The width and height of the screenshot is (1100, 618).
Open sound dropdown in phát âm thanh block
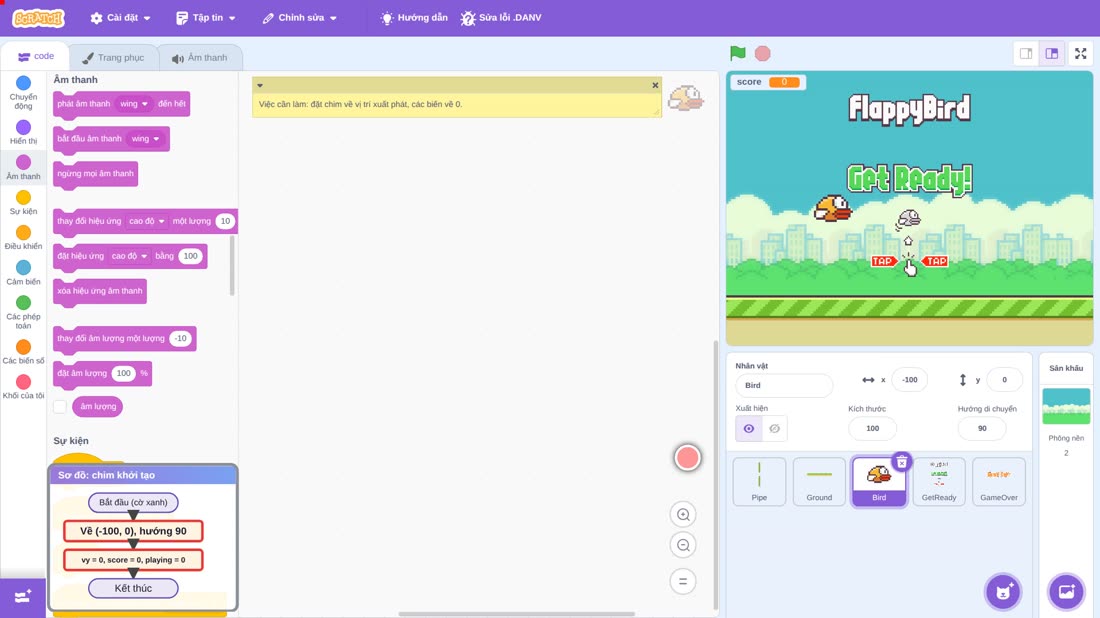[133, 104]
